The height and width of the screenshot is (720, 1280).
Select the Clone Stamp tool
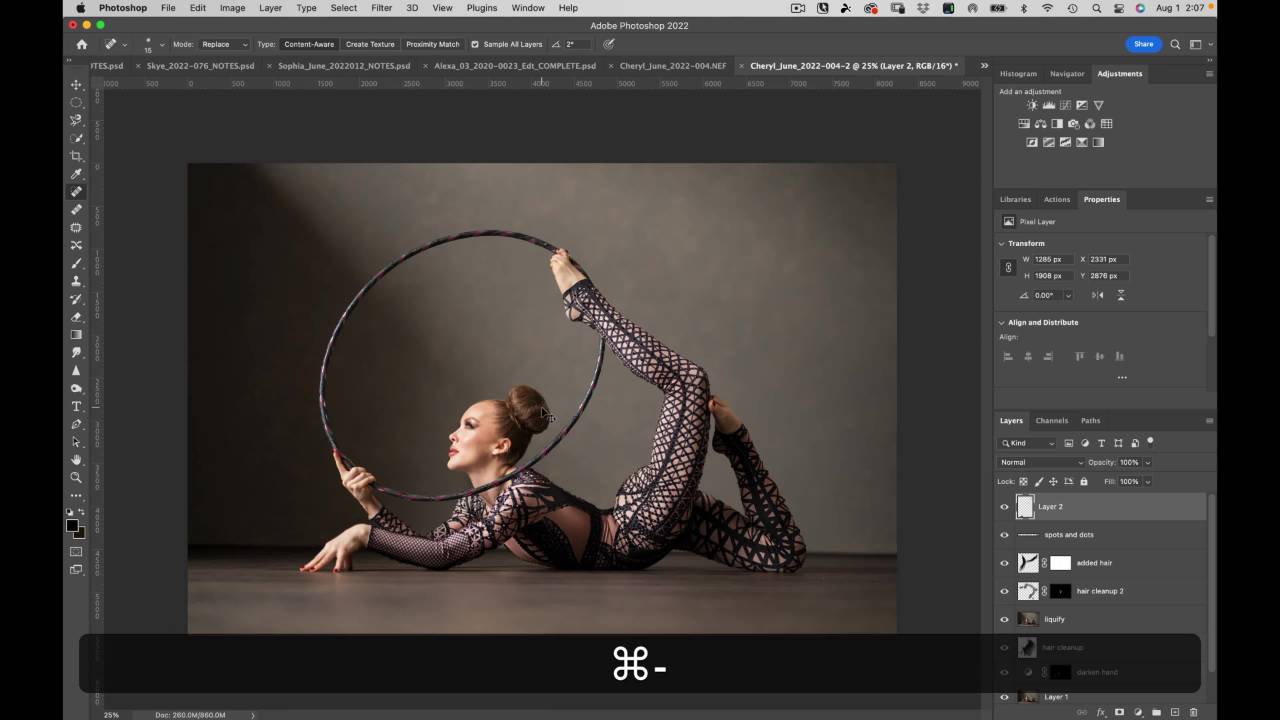[x=76, y=281]
